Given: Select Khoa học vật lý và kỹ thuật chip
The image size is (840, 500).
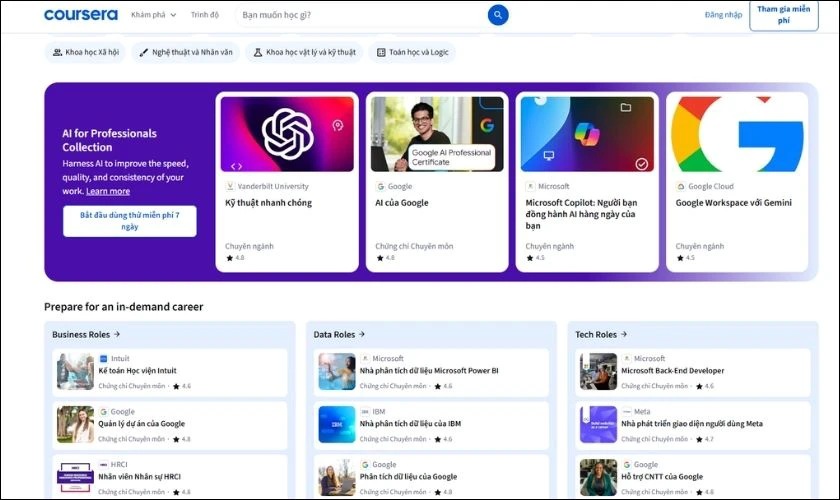Looking at the screenshot, I should [304, 53].
